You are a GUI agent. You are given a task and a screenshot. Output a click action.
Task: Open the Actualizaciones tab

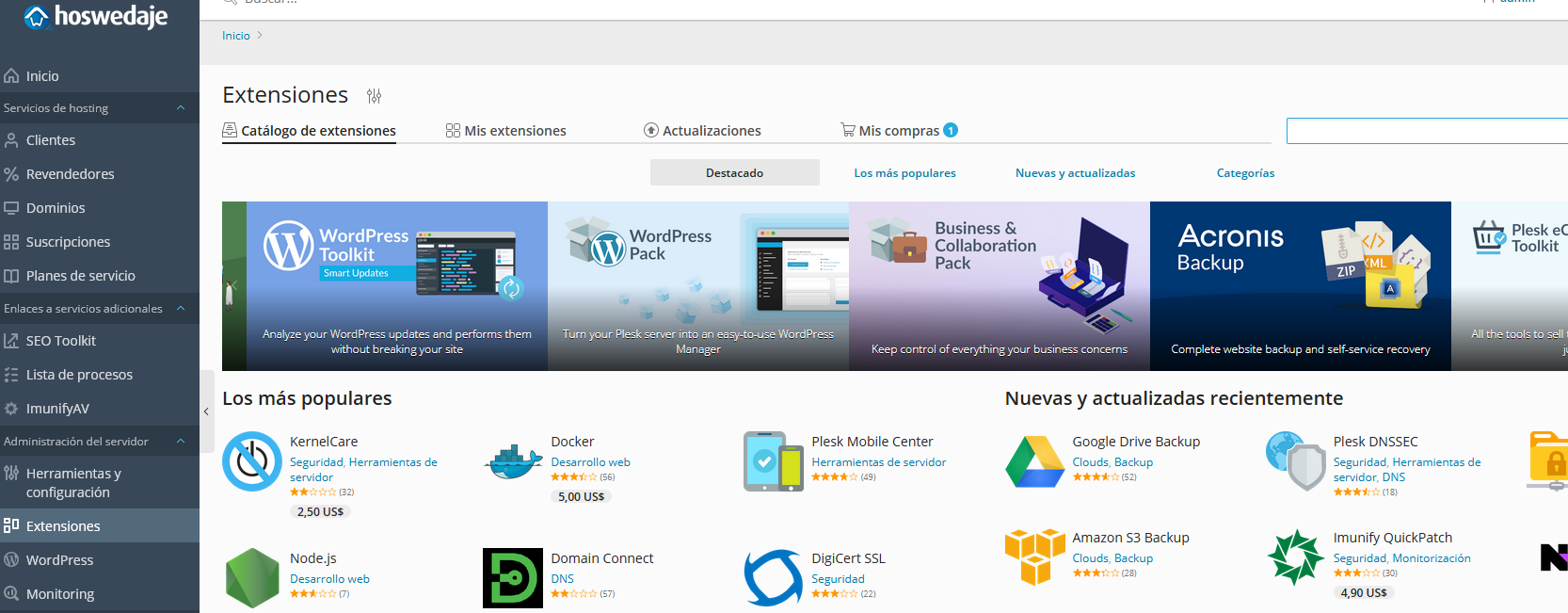coord(702,131)
